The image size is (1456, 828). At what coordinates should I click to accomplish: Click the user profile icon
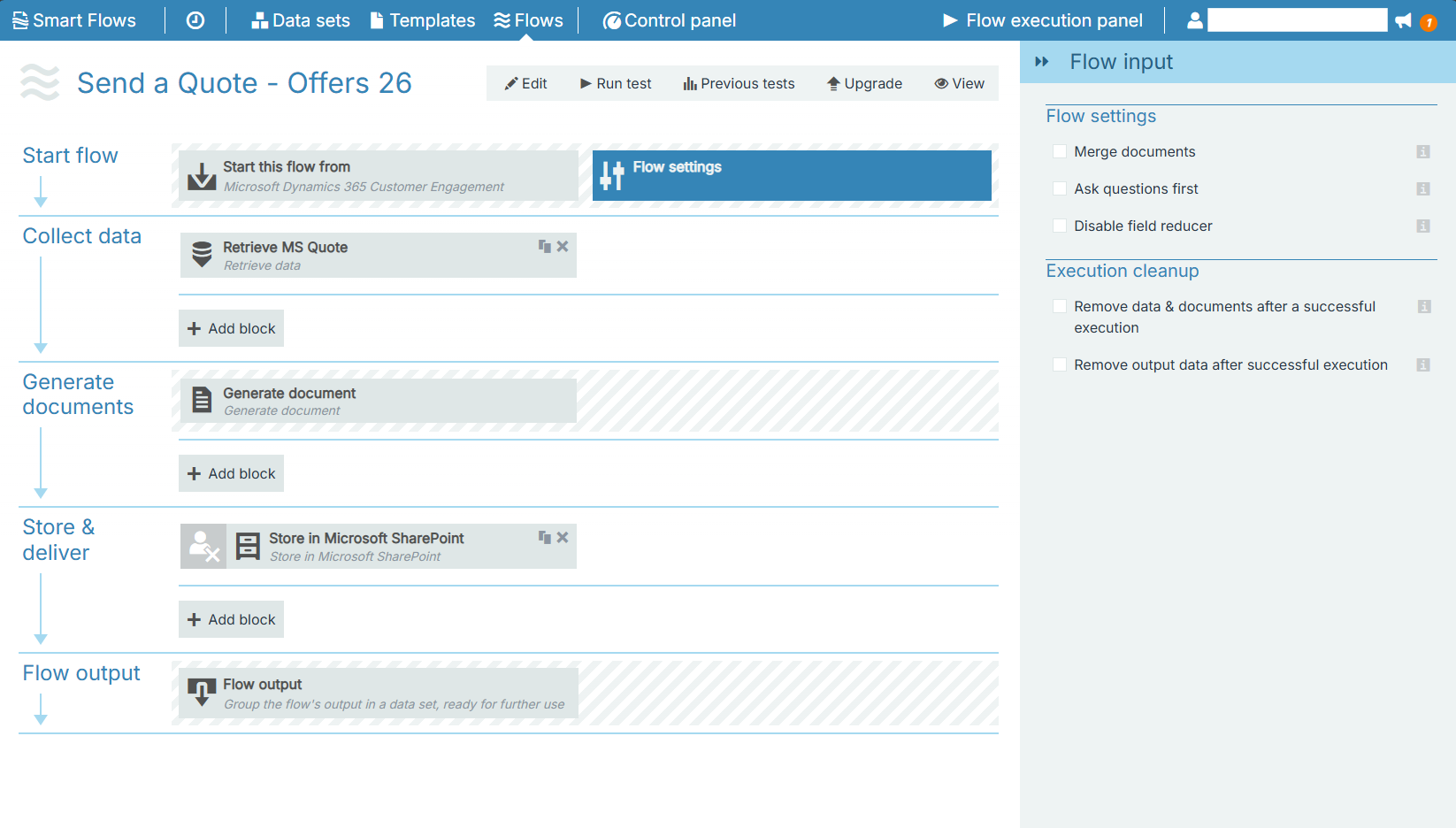(x=1194, y=20)
